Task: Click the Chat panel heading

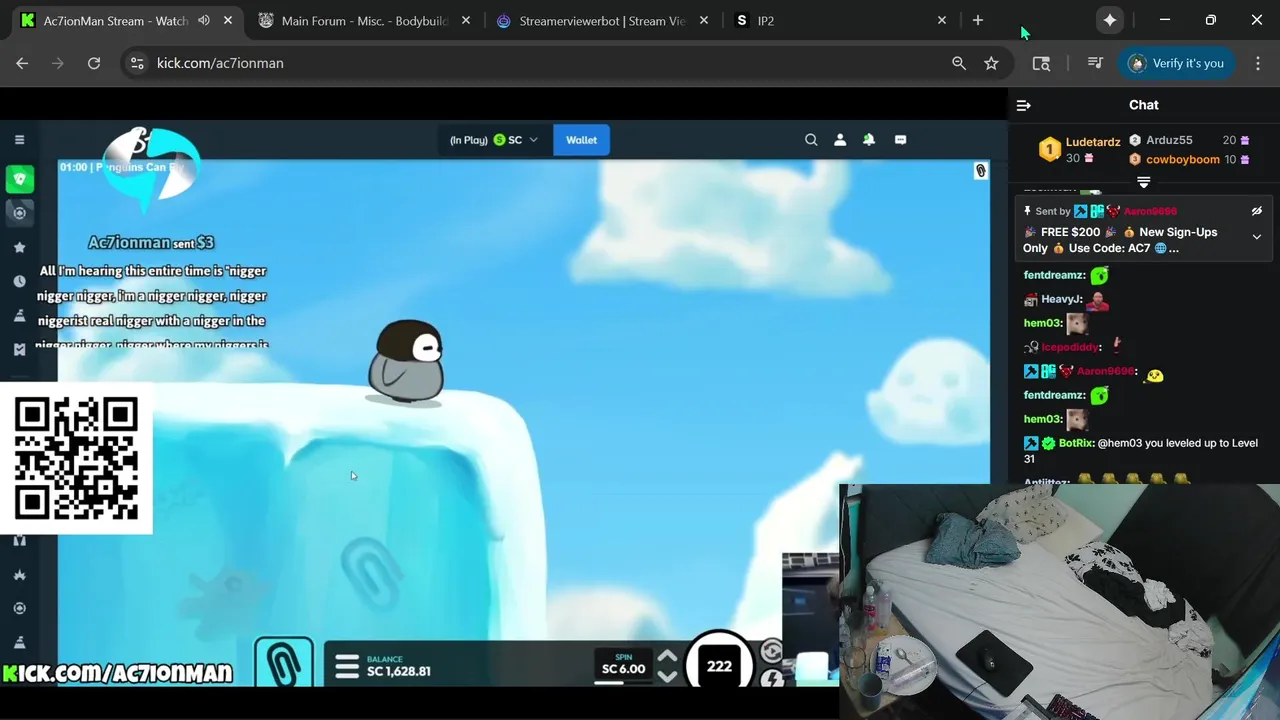Action: click(x=1144, y=105)
